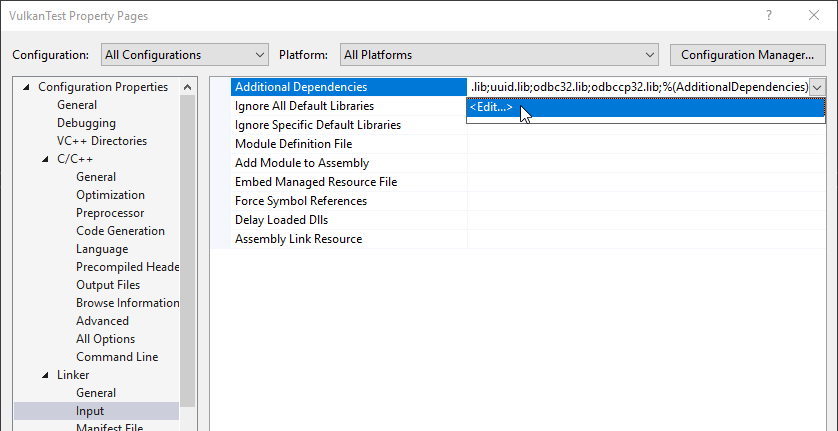Collapse the Linker tree node

(x=45, y=375)
